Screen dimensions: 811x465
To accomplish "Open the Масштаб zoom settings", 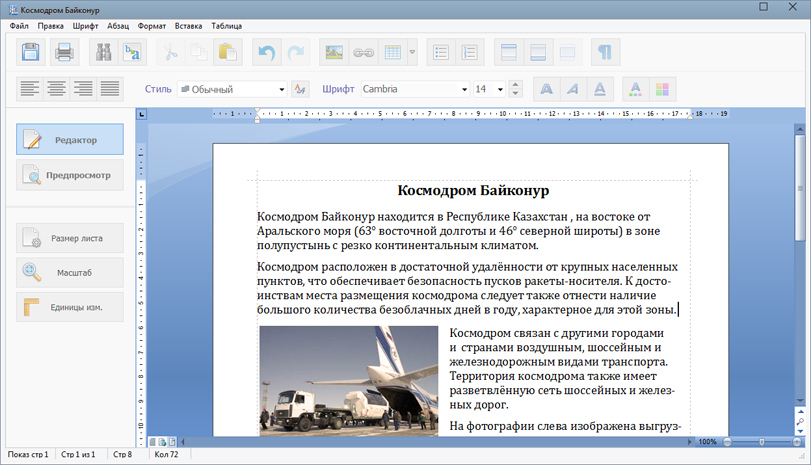I will pos(70,273).
